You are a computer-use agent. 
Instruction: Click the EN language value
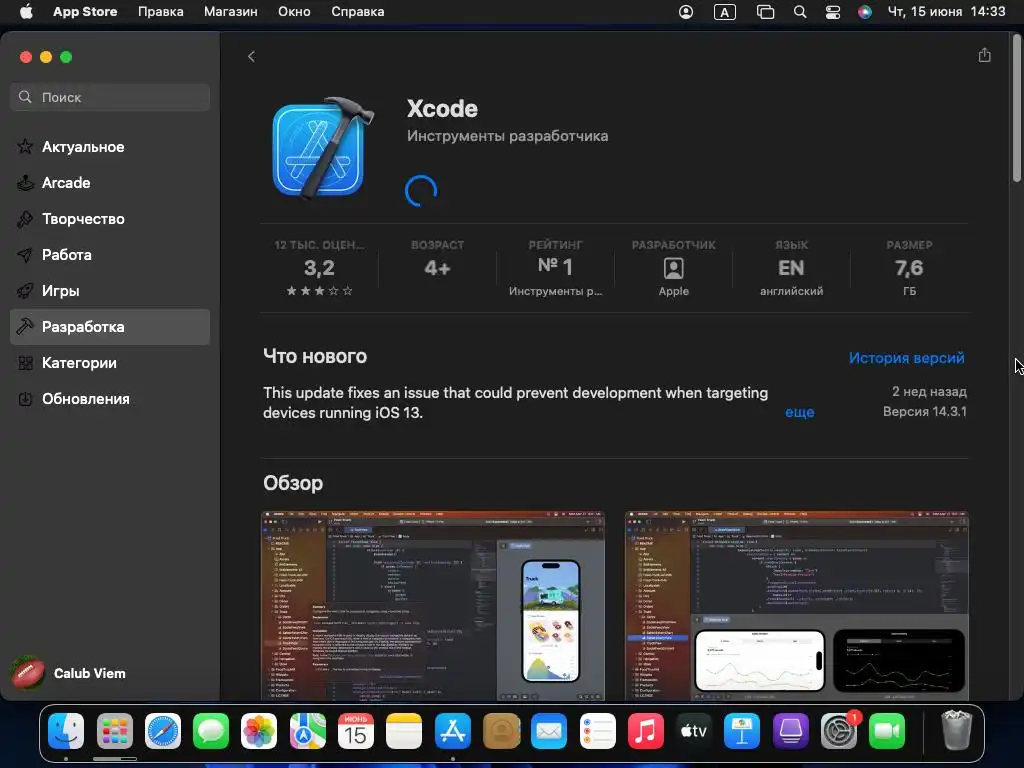coord(791,268)
